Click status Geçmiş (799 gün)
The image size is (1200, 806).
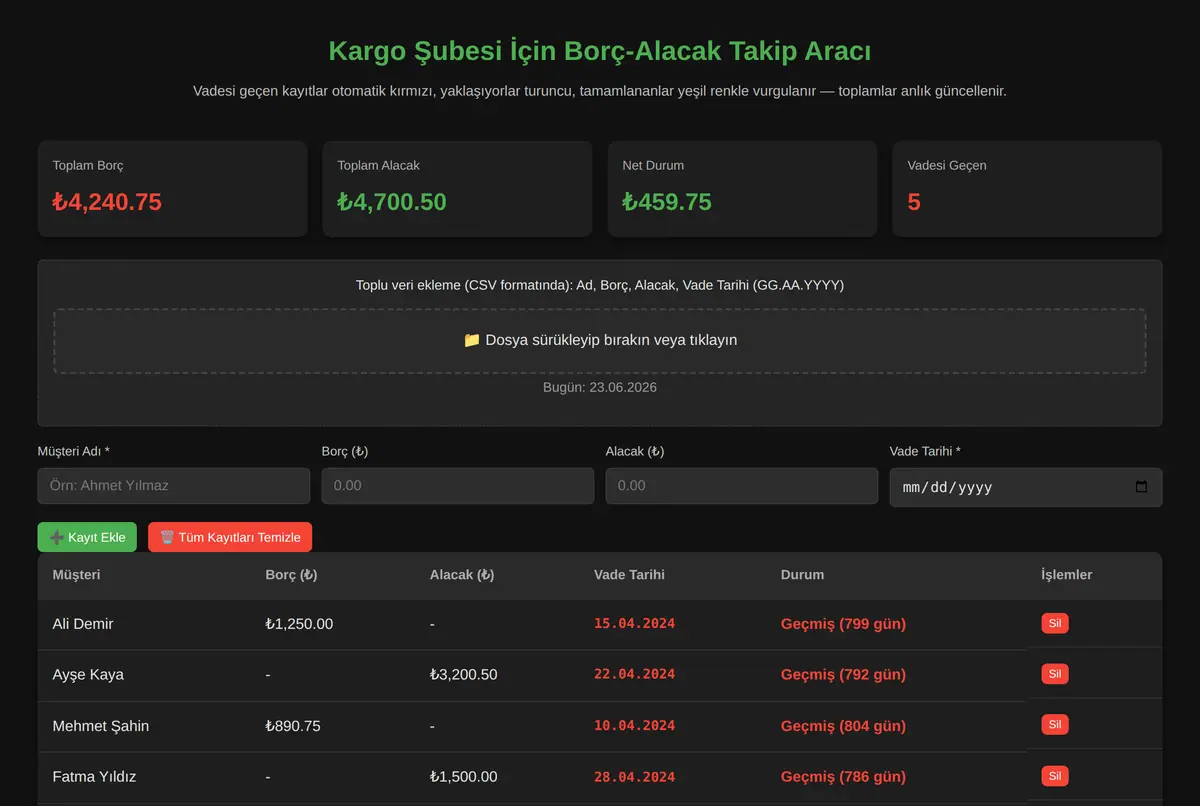(x=843, y=624)
